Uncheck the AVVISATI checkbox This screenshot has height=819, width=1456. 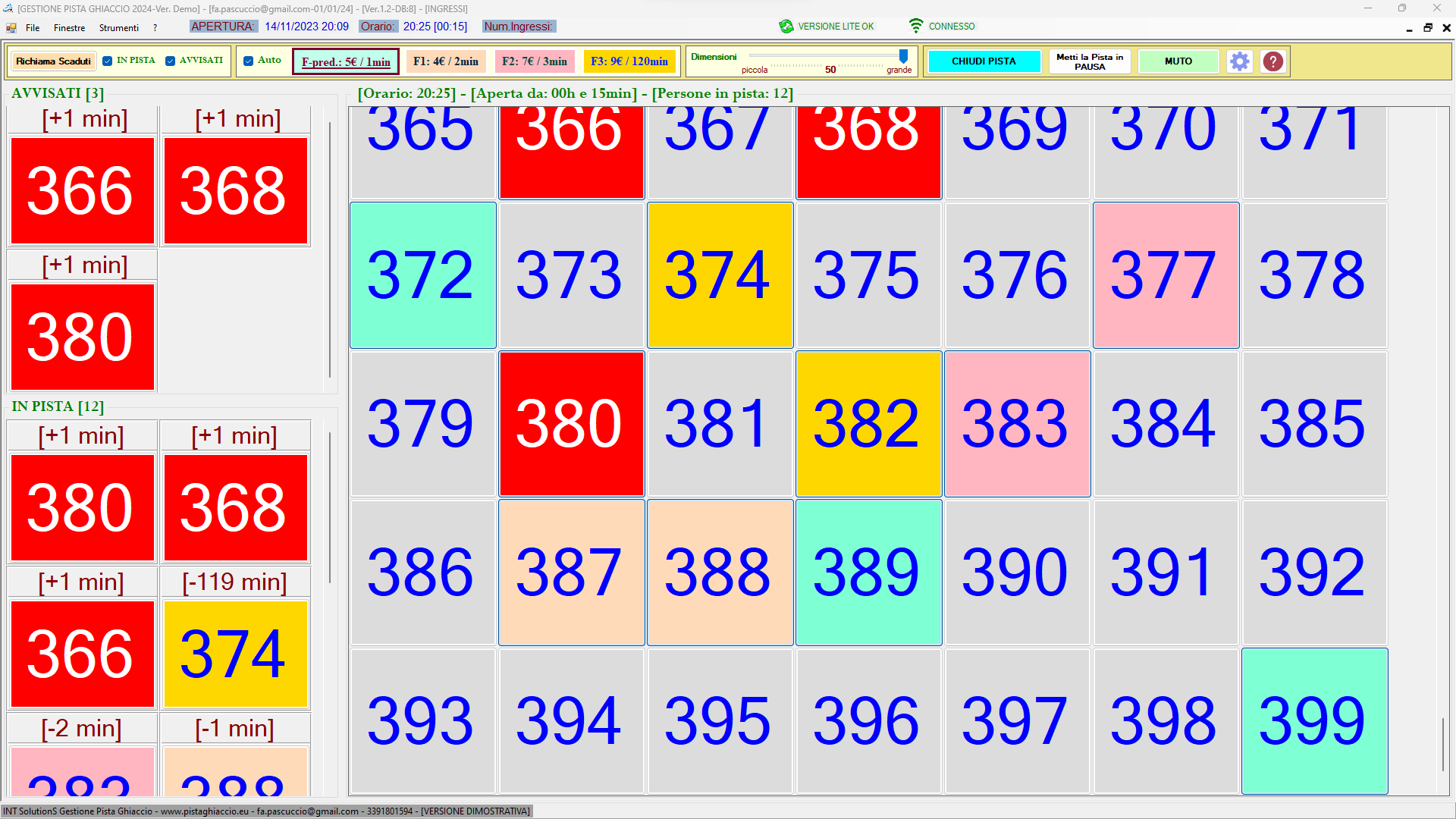click(171, 61)
